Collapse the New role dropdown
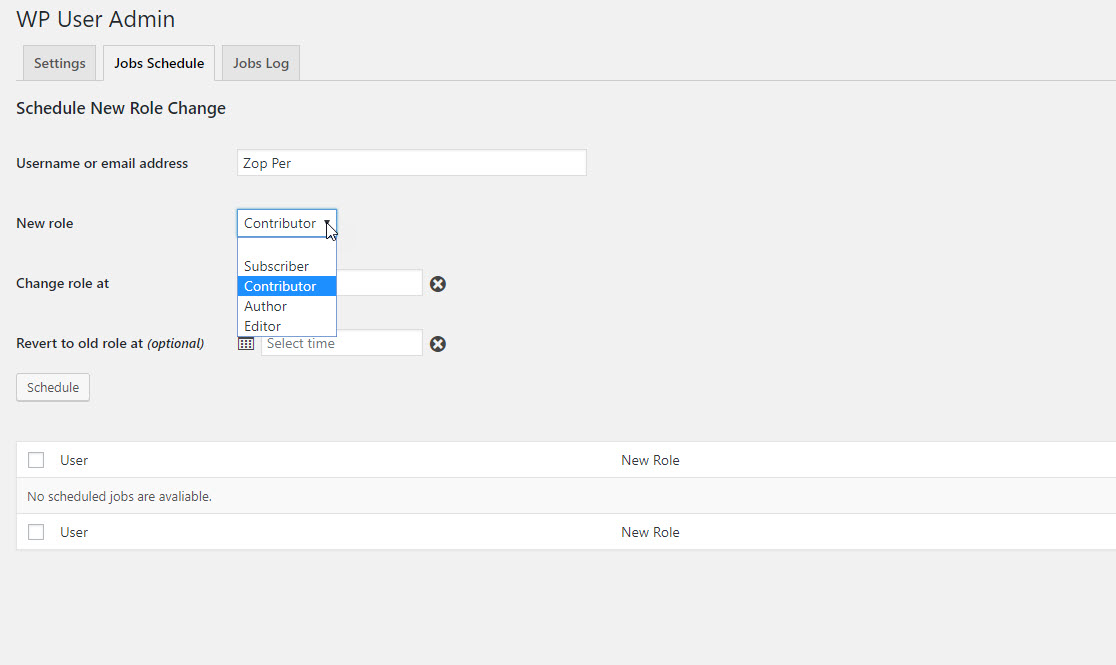 coord(287,223)
